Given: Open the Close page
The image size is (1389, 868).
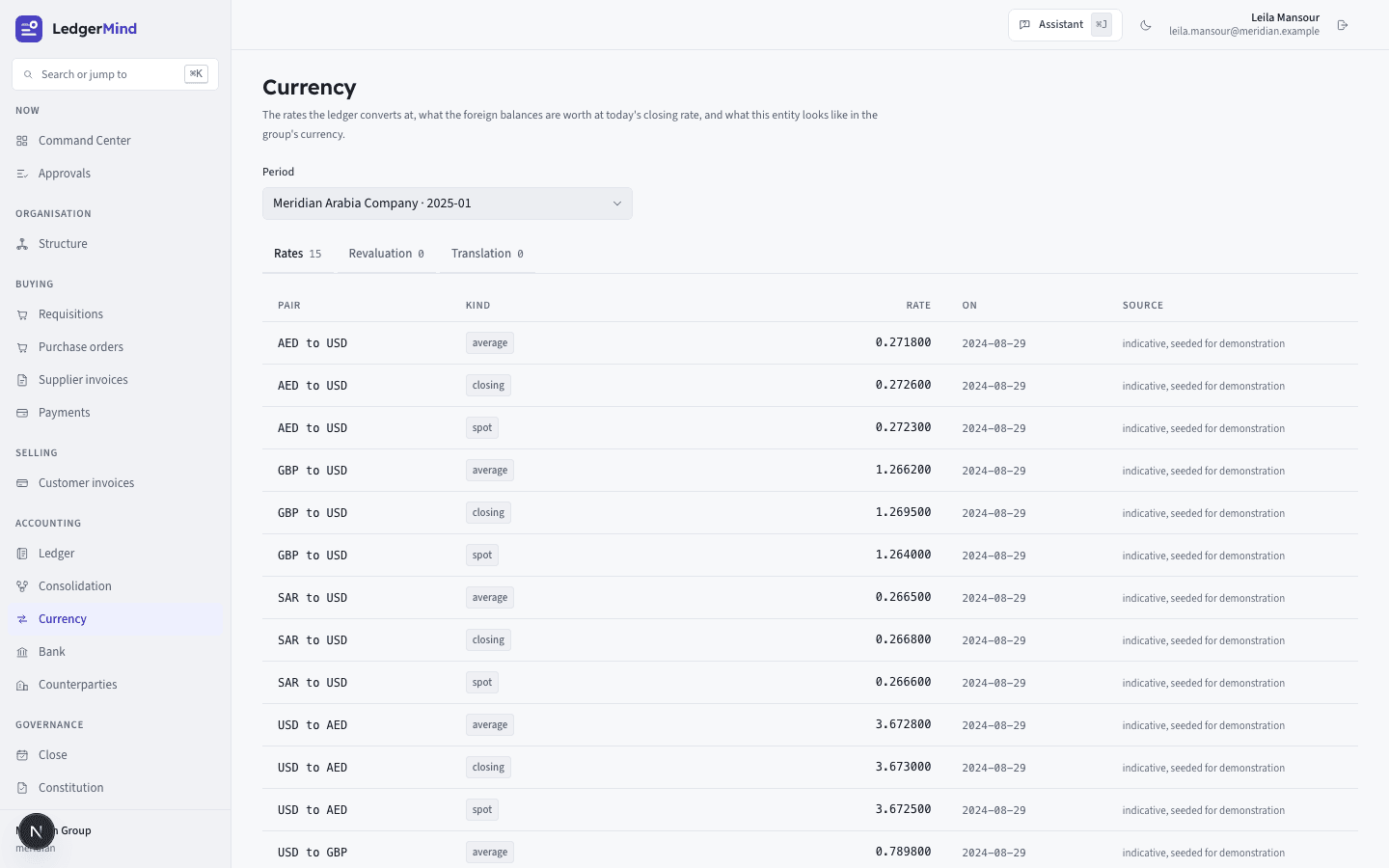Looking at the screenshot, I should click(116, 755).
